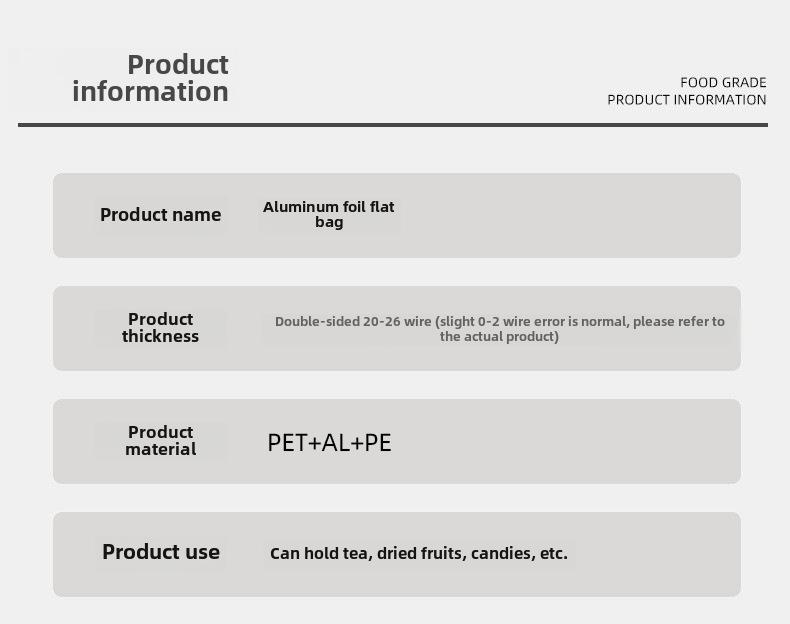
Task: Select the Product thickness label
Action: tap(160, 327)
